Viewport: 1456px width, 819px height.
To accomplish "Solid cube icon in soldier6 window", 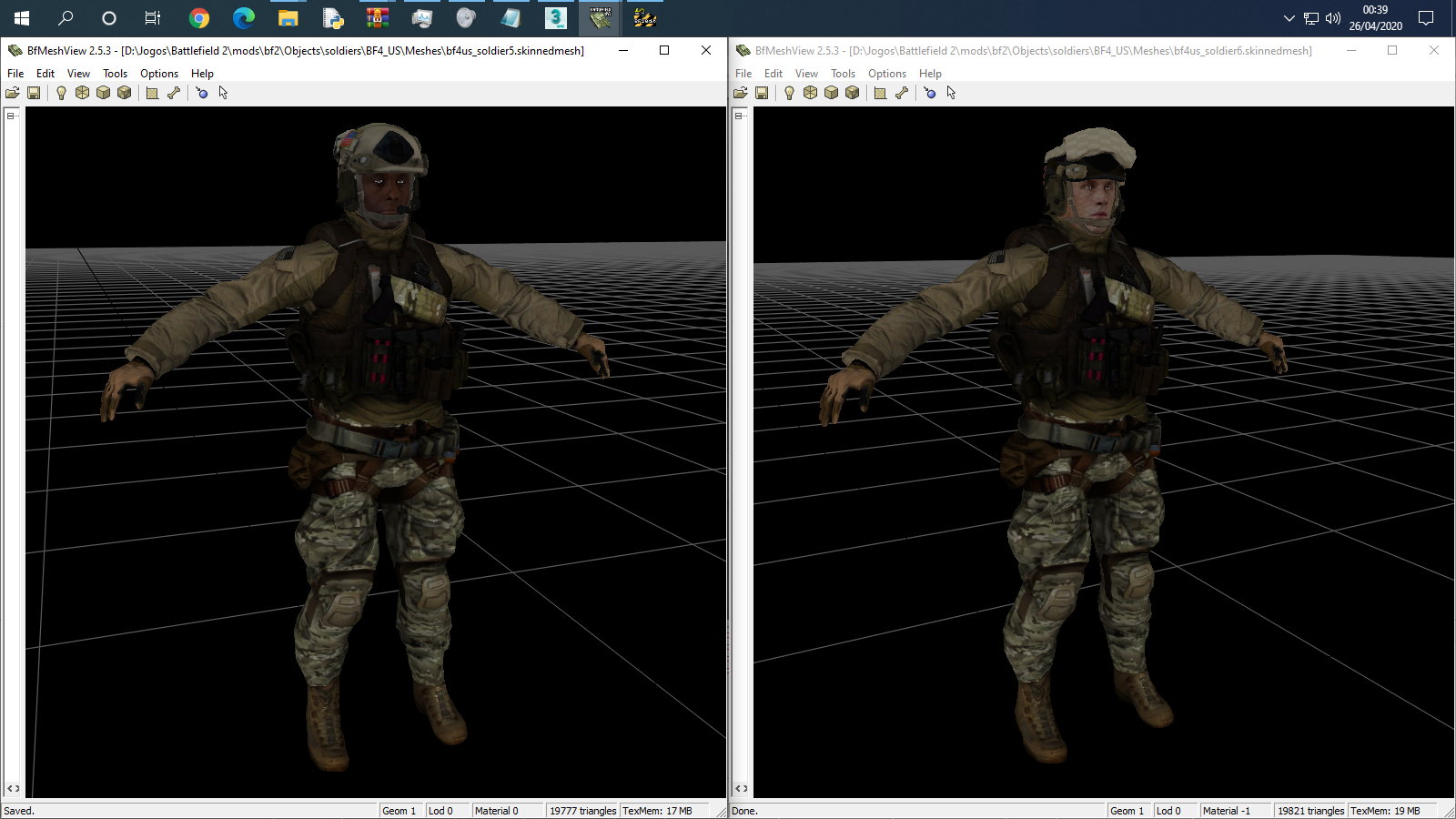I will pos(831,93).
